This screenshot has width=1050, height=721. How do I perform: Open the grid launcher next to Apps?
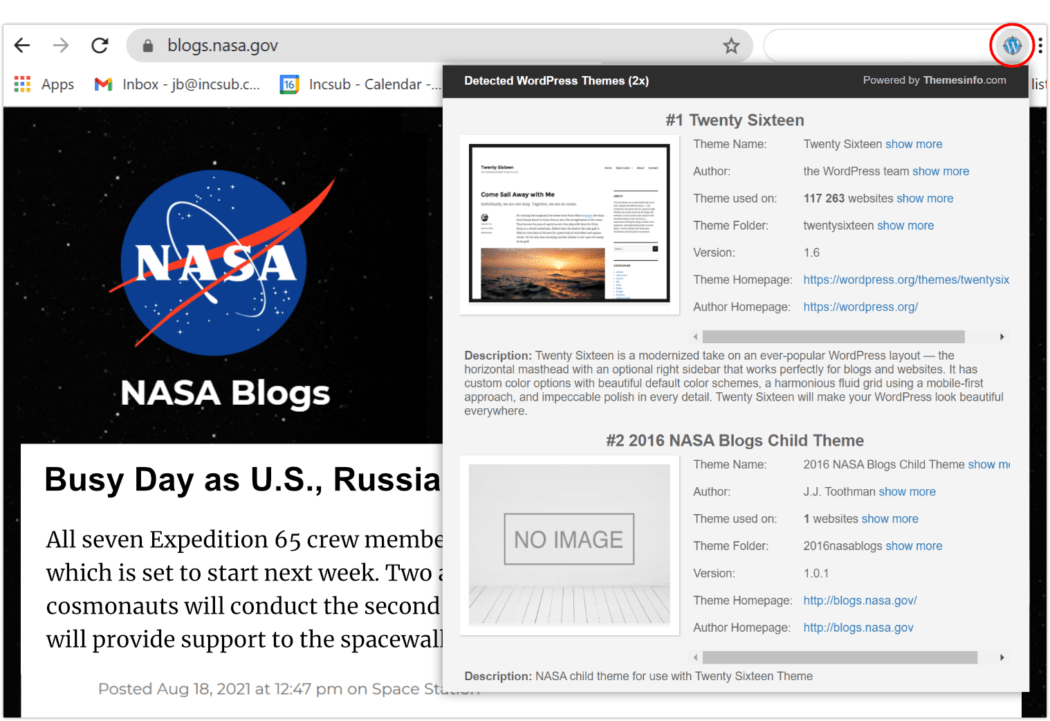(20, 84)
